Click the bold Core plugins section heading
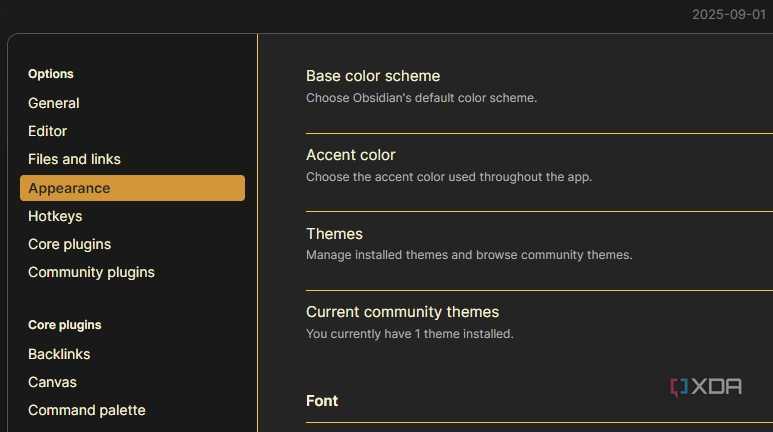Image resolution: width=773 pixels, height=432 pixels. click(x=65, y=325)
